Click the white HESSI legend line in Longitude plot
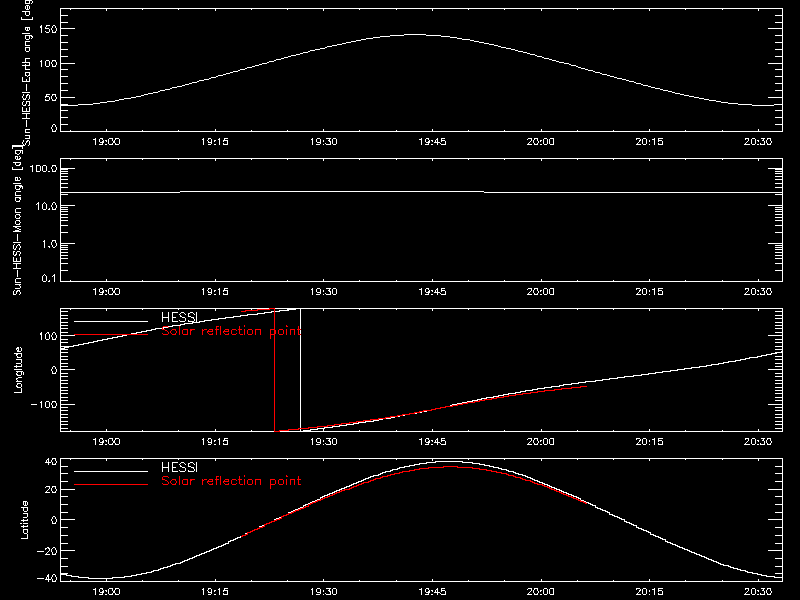The height and width of the screenshot is (600, 800). click(x=111, y=321)
